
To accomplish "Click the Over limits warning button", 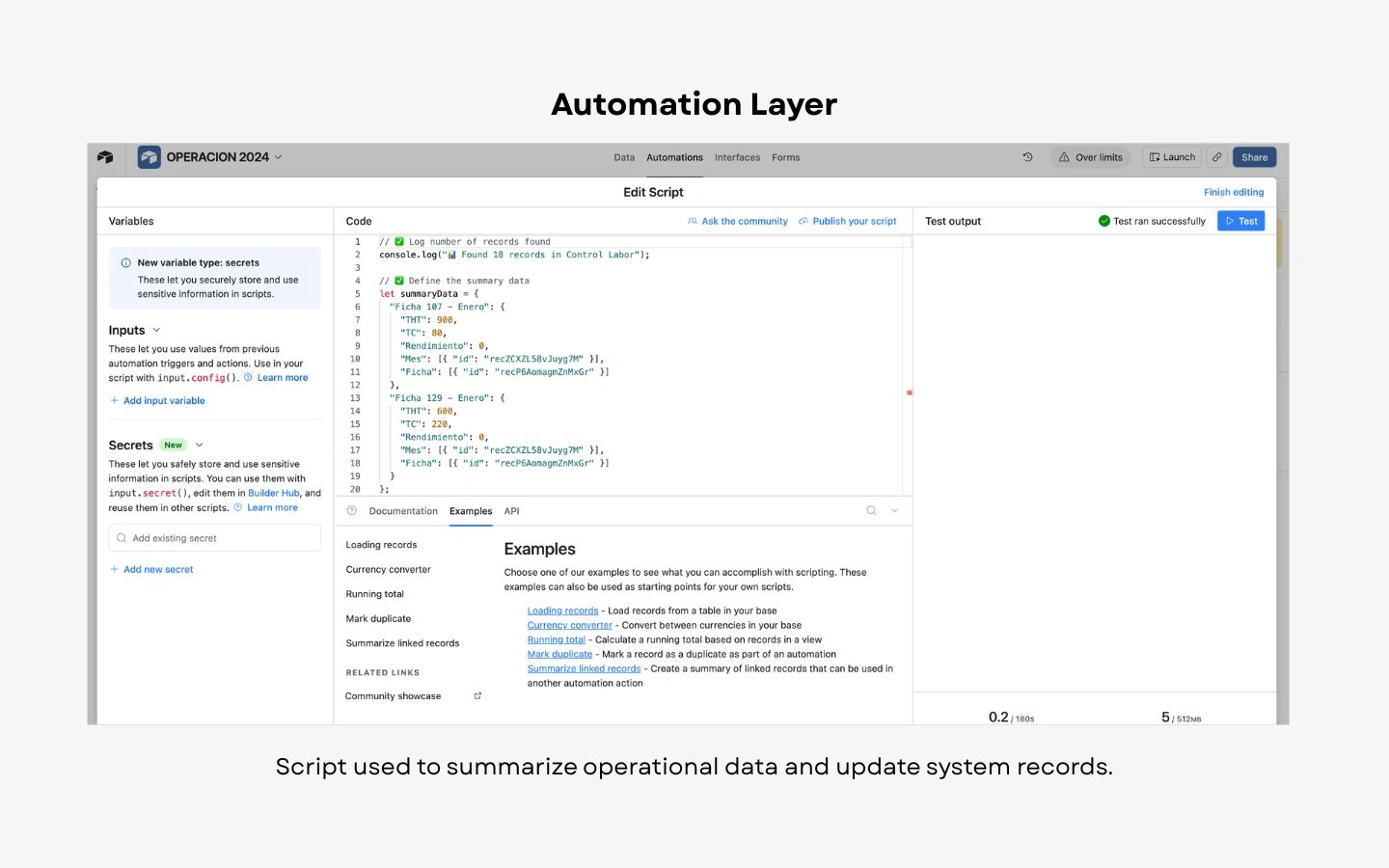I will coord(1091,157).
